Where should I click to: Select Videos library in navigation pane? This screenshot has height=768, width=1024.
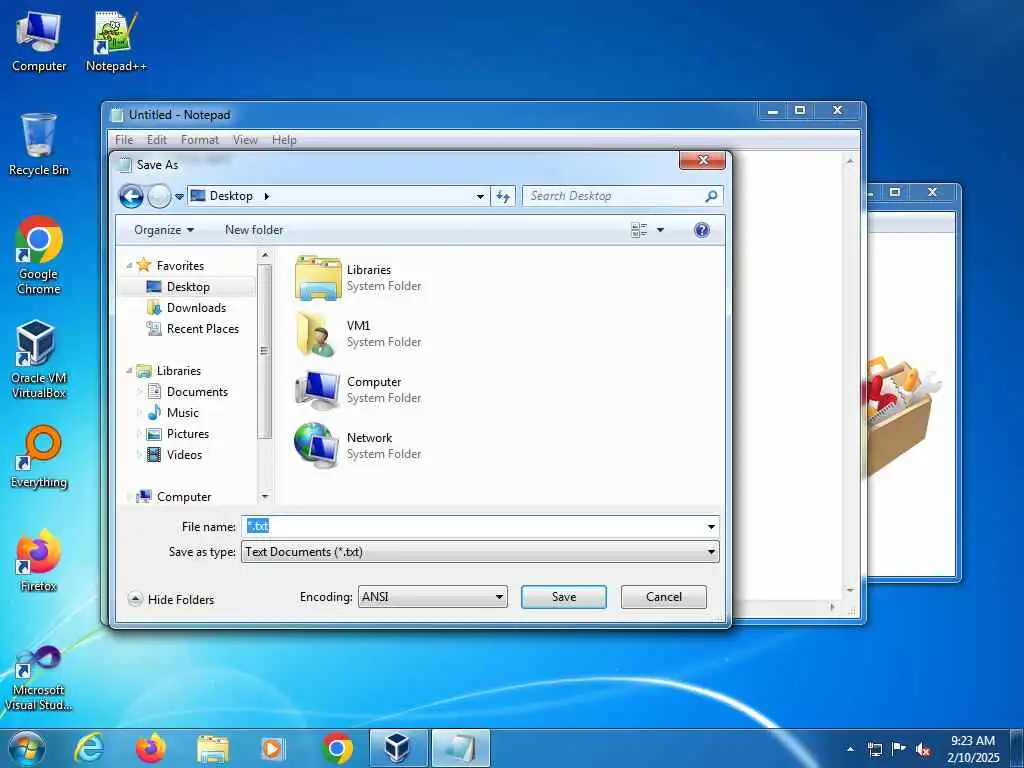tap(184, 455)
